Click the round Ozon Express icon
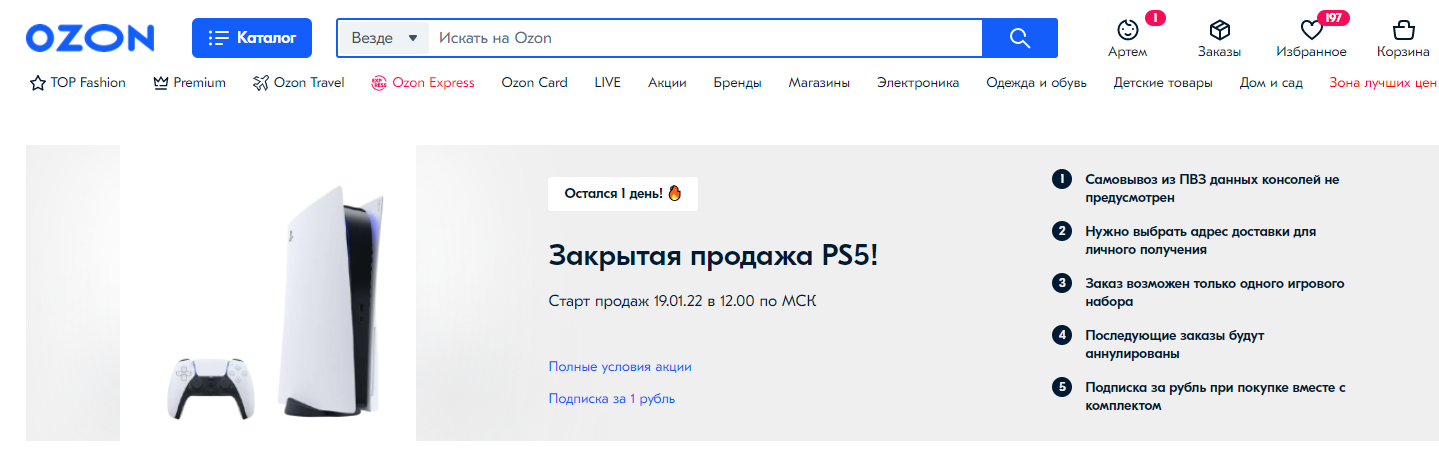Screen dimensions: 1439x473 tap(379, 83)
